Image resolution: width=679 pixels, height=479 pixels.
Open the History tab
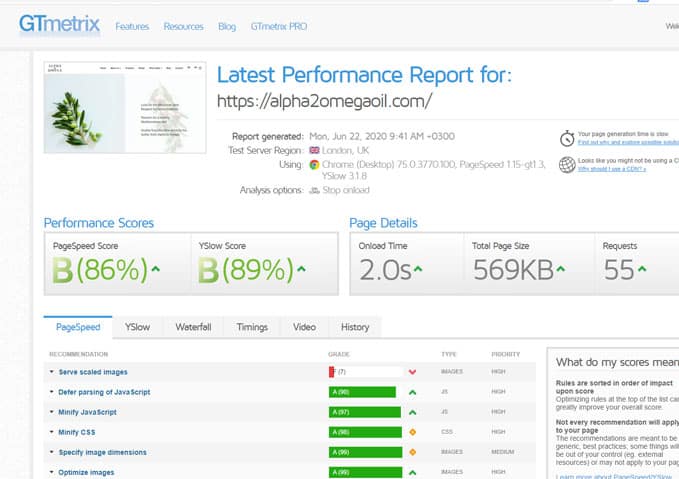[355, 327]
